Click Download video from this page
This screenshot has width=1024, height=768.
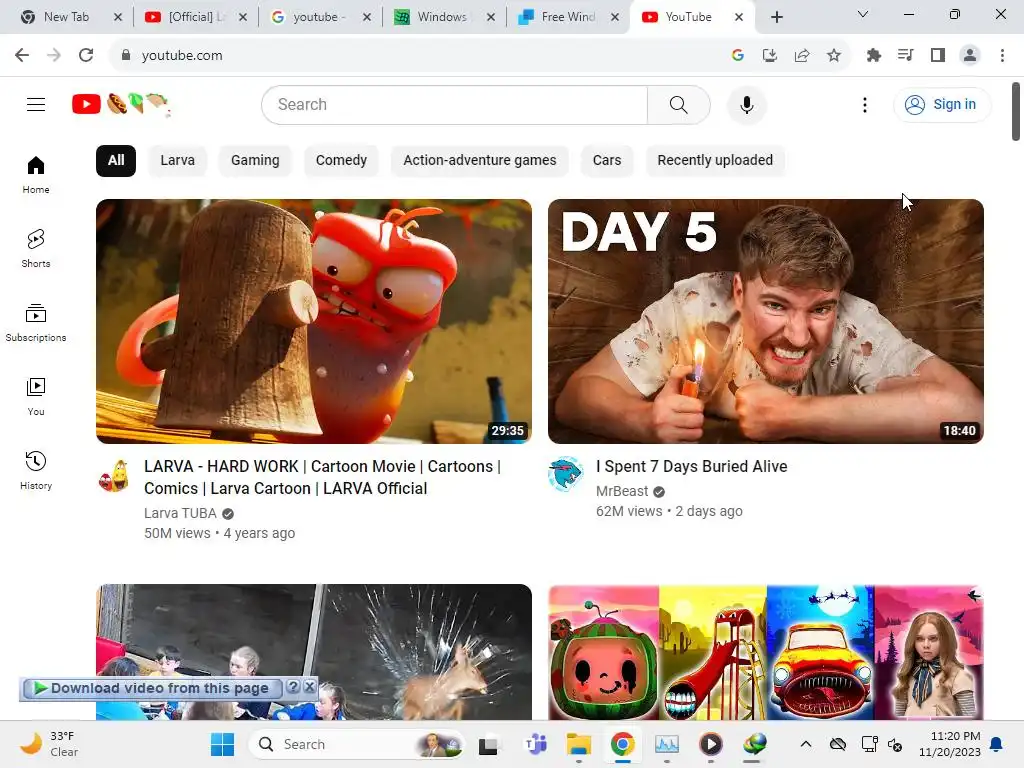click(152, 688)
